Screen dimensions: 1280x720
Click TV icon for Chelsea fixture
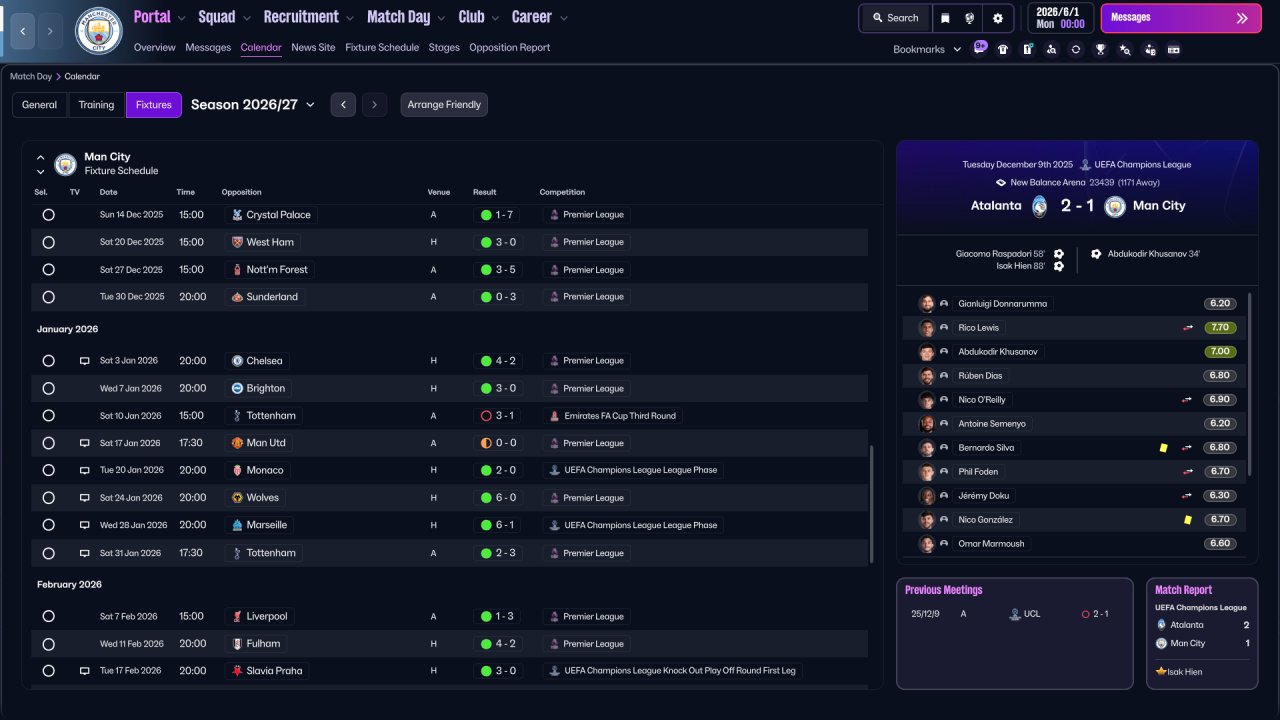(85, 361)
